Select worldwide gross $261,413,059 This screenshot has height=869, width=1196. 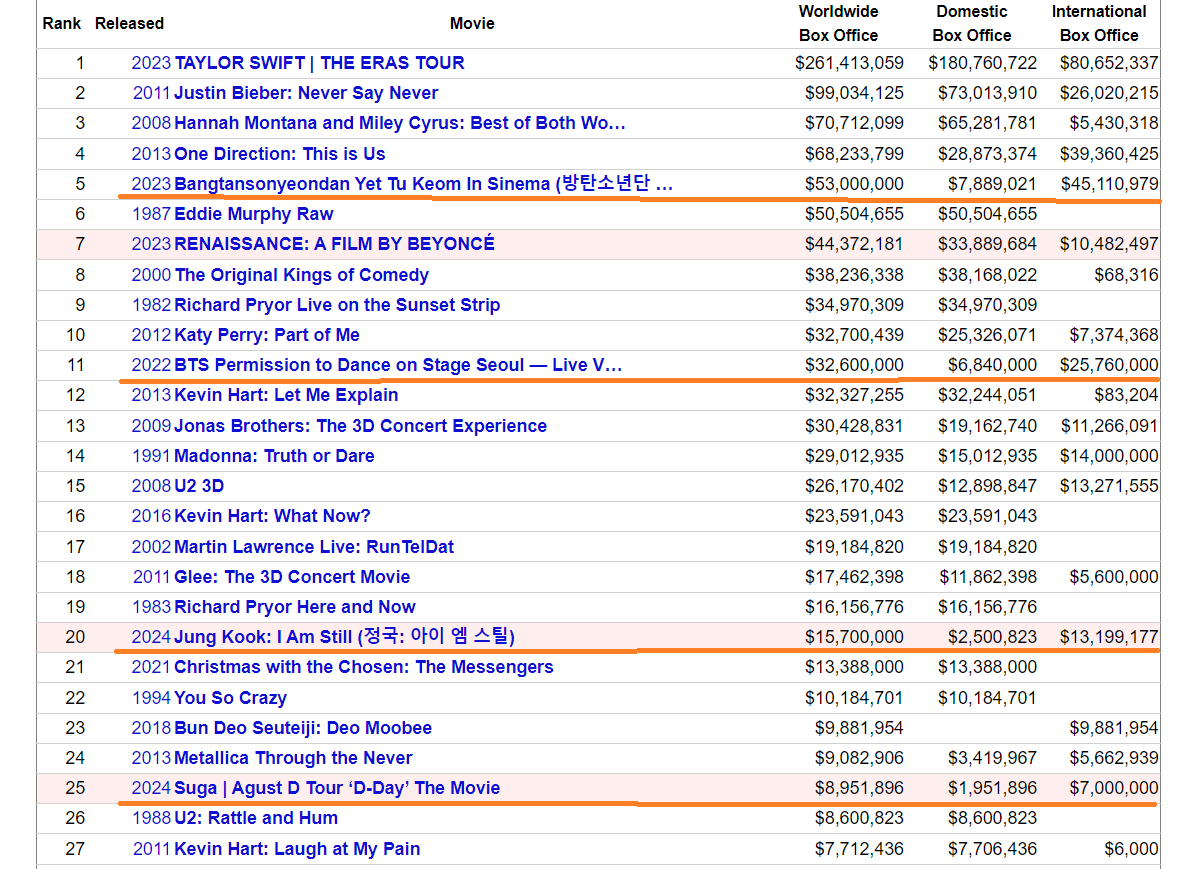[849, 63]
